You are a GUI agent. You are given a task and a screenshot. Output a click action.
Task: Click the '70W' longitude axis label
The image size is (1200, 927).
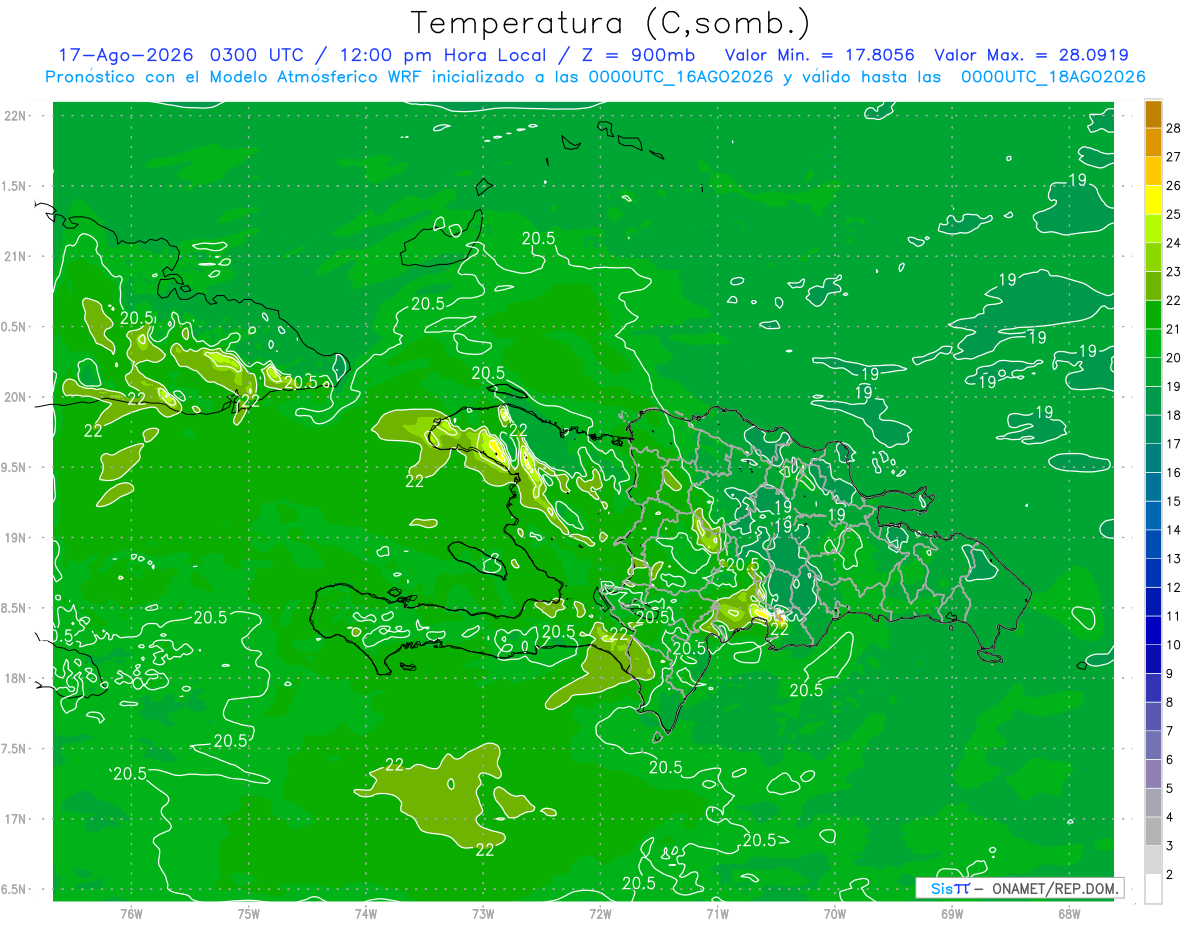click(835, 913)
